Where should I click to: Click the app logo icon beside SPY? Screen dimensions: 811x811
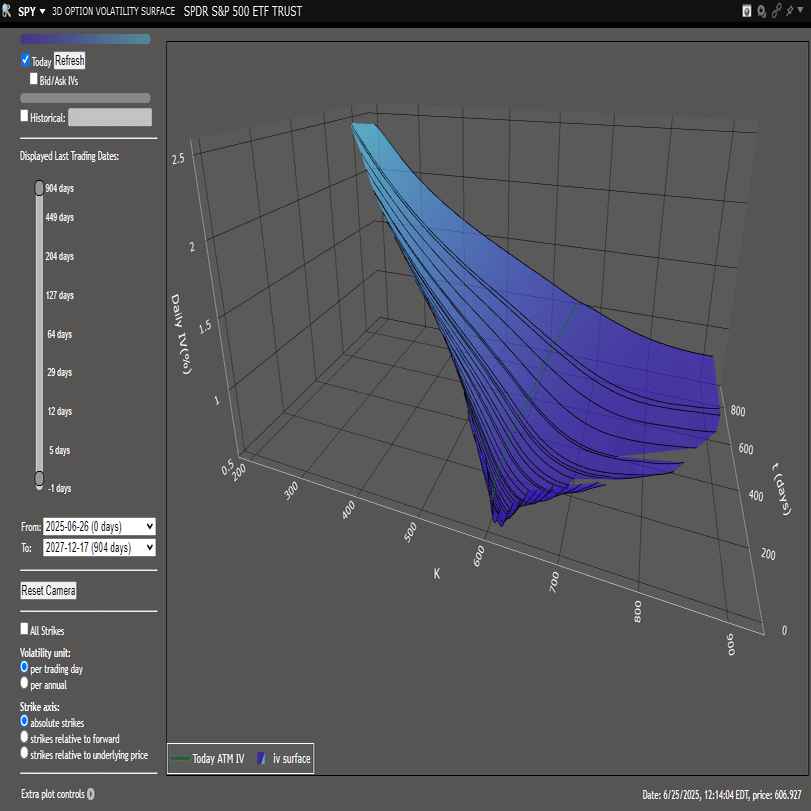point(6,10)
